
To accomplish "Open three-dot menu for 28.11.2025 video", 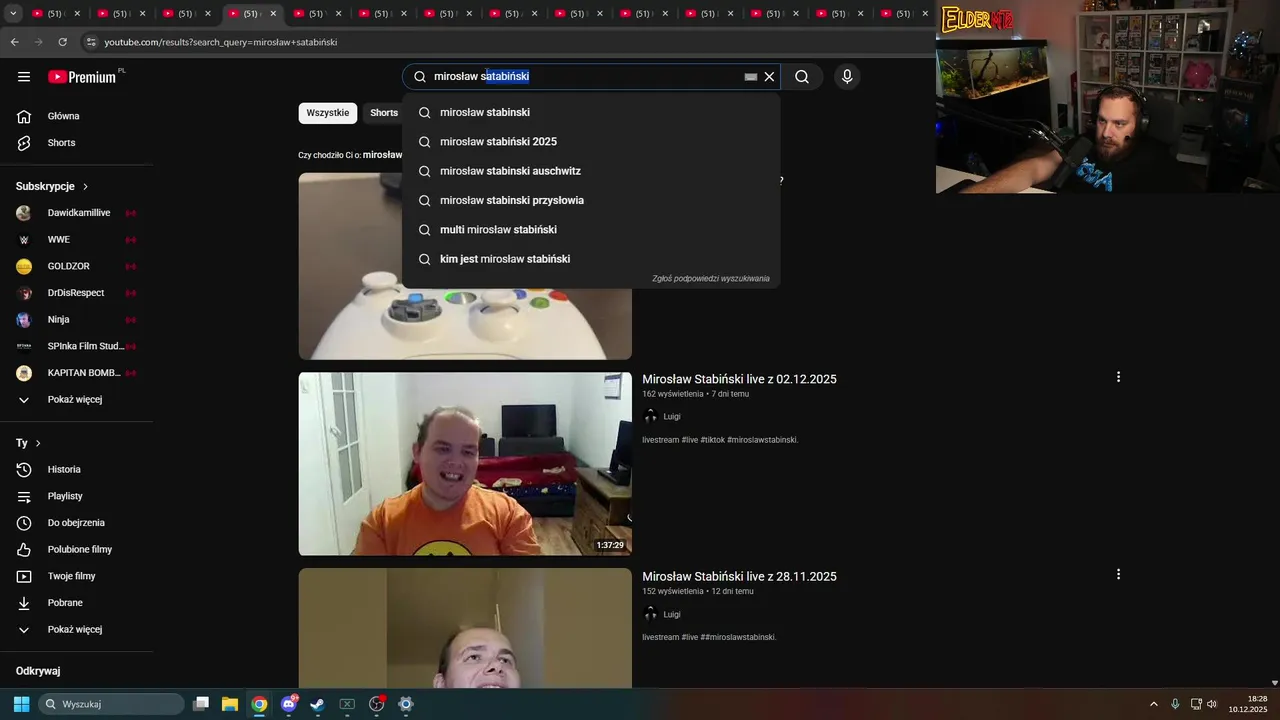I will [x=1118, y=574].
